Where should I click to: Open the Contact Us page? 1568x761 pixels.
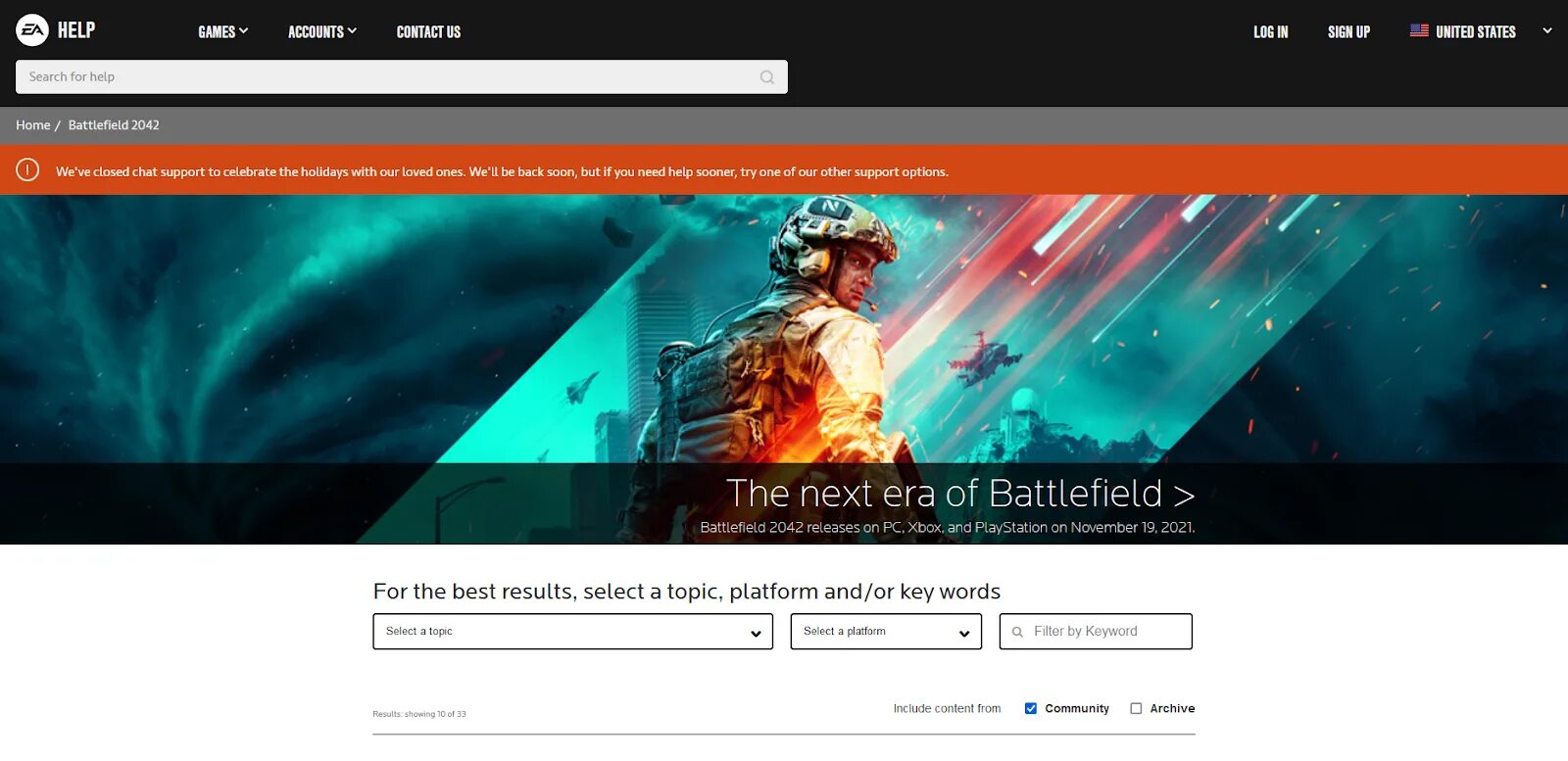428,31
